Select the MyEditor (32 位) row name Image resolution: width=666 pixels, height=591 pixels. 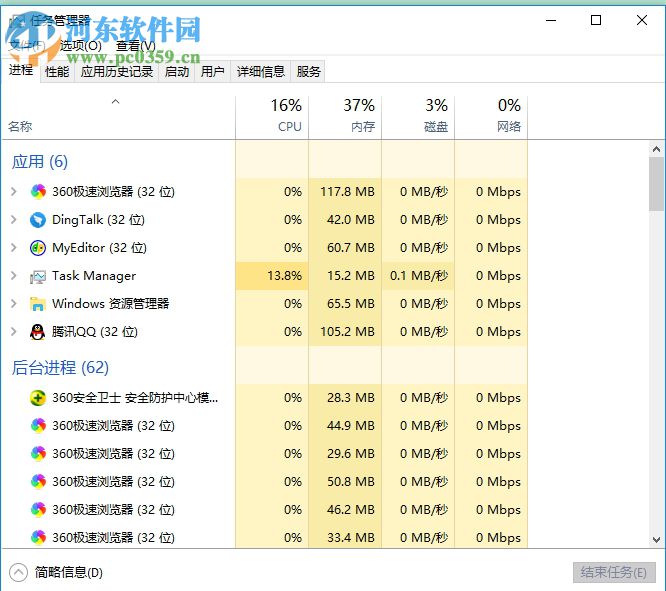(99, 248)
